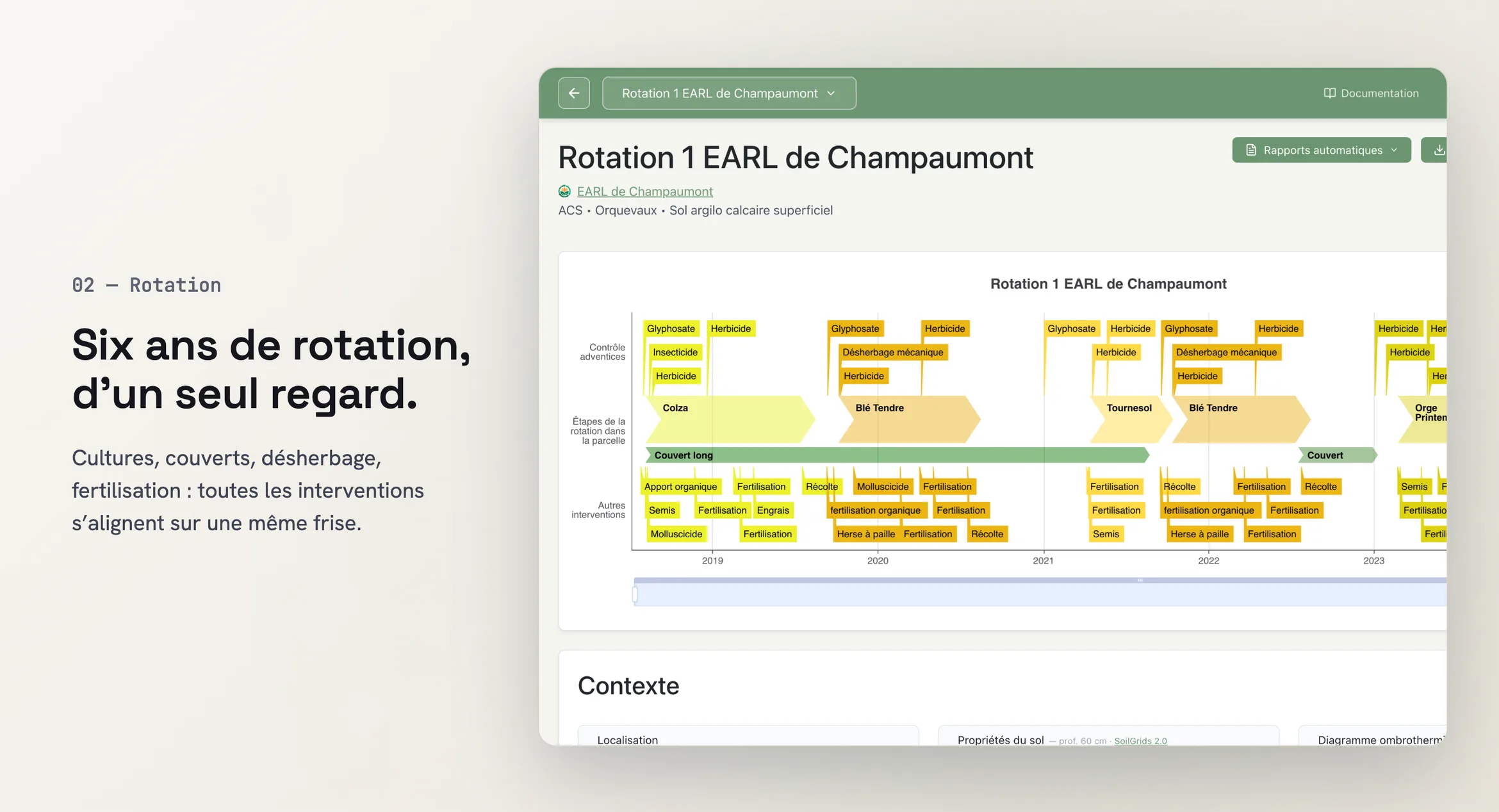
Task: Grab the left handle of the range slider
Action: click(x=635, y=595)
